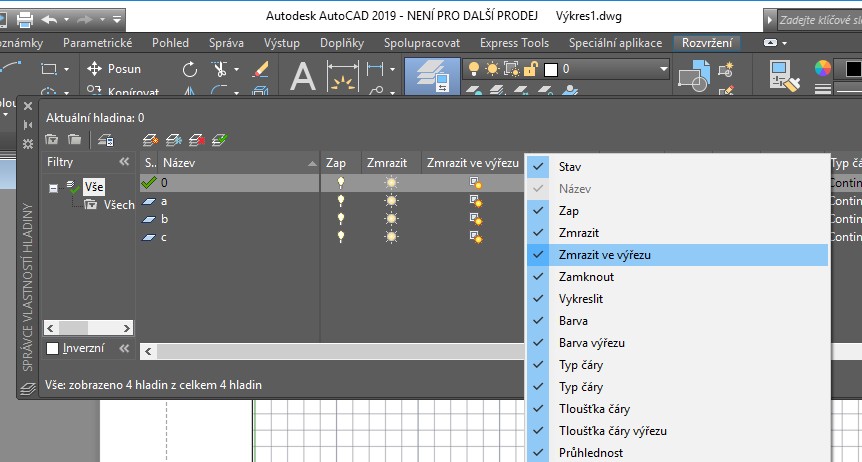Screen dimensions: 862x462
Task: Click the filter tree horizontal scrollbar right arrow
Action: 128,327
